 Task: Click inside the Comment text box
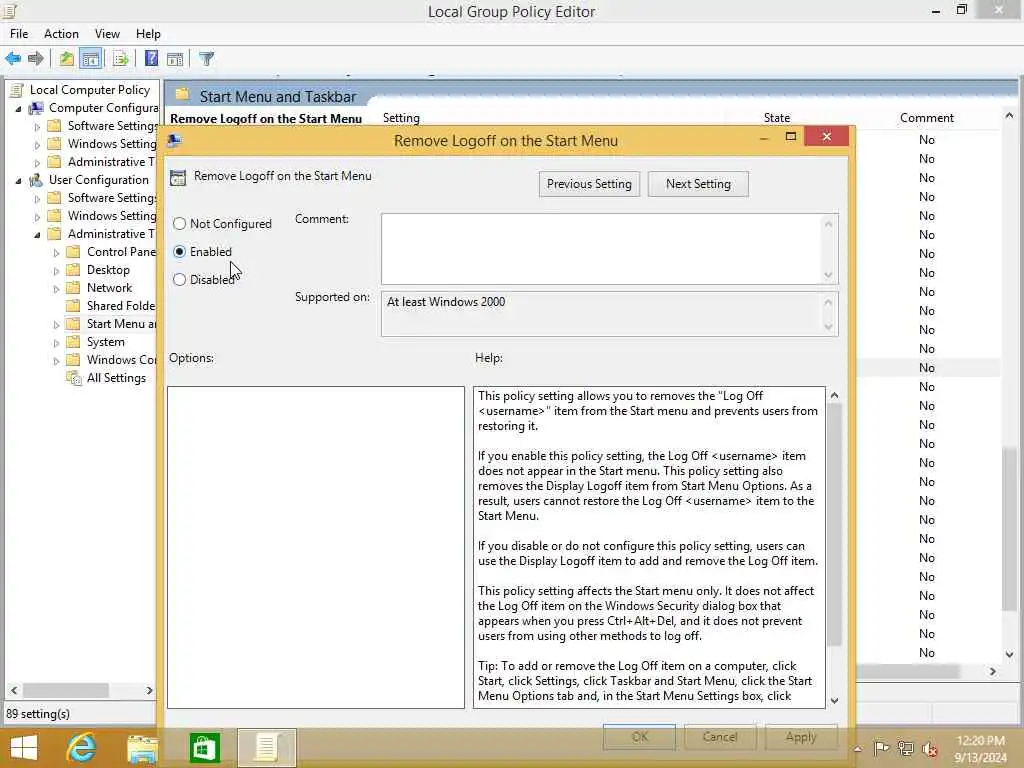[x=601, y=249]
